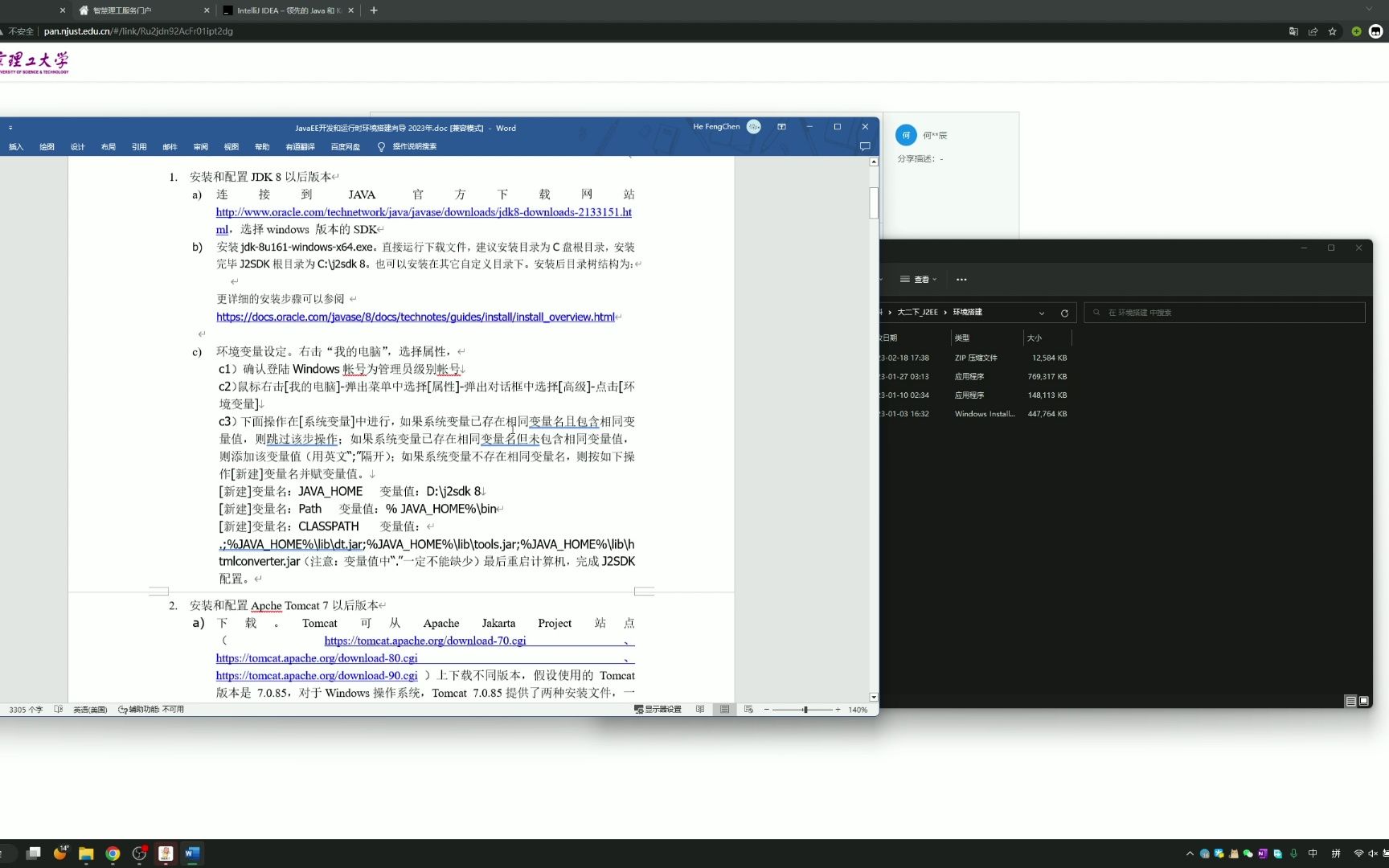Image resolution: width=1389 pixels, height=868 pixels.
Task: Click the refresh icon in File Explorer
Action: [x=1064, y=313]
